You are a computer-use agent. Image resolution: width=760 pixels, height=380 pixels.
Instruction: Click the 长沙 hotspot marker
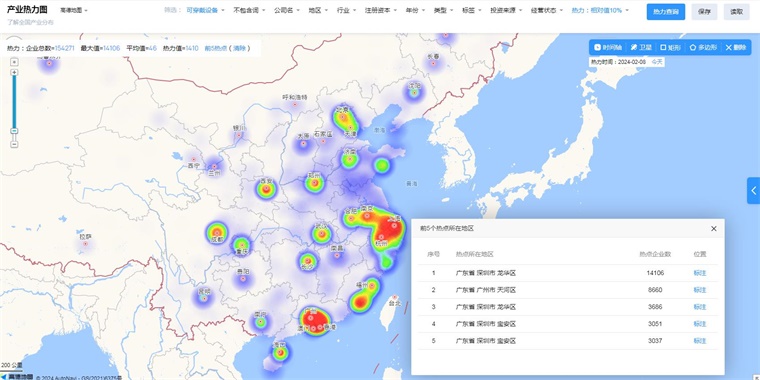(x=307, y=260)
